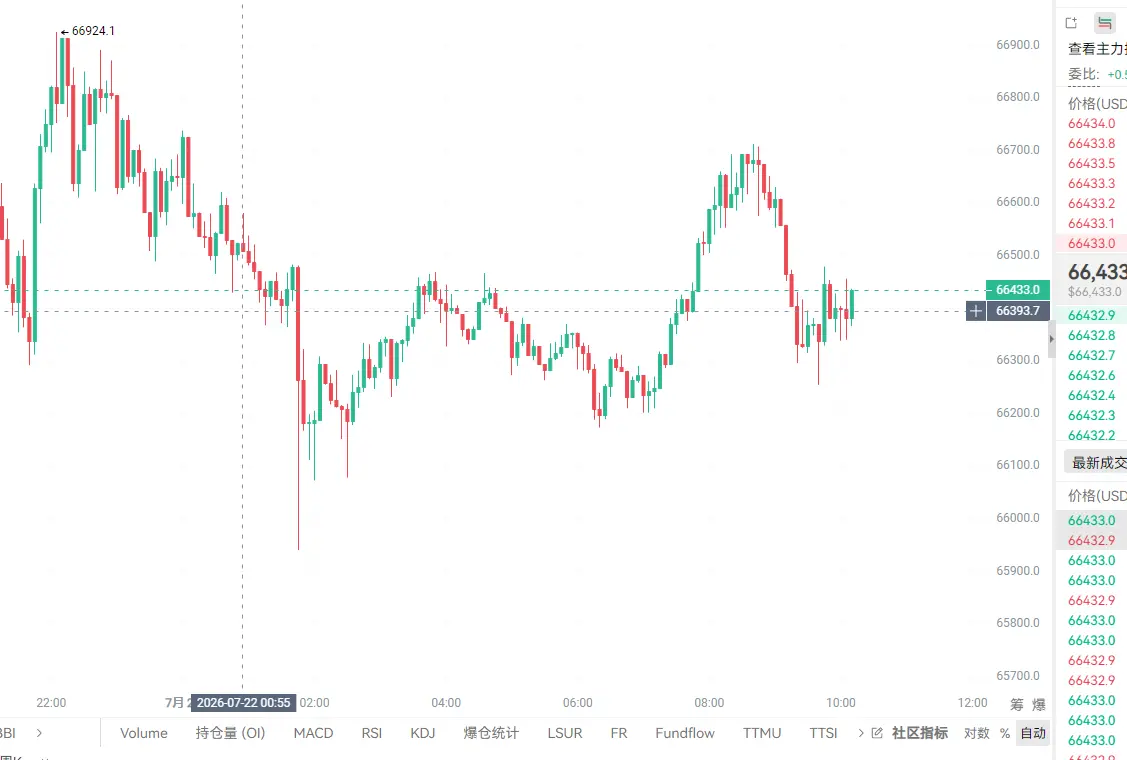Viewport: 1127px width, 760px height.
Task: Open the 社区指标 community indicators
Action: [x=920, y=733]
